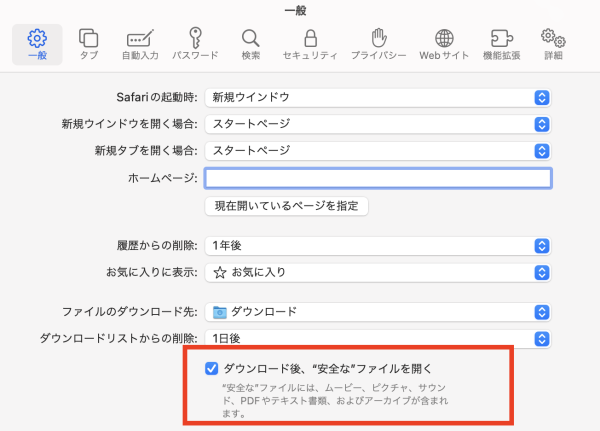600x431 pixels.
Task: Uncheck ダウンロード後、"安全な"ファイルを開く checkbox
Action: (x=211, y=368)
